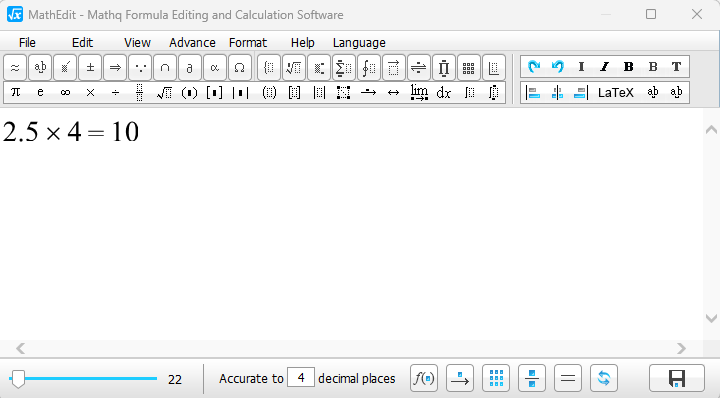Insert absolute value bars with filled placeholder

point(240,92)
